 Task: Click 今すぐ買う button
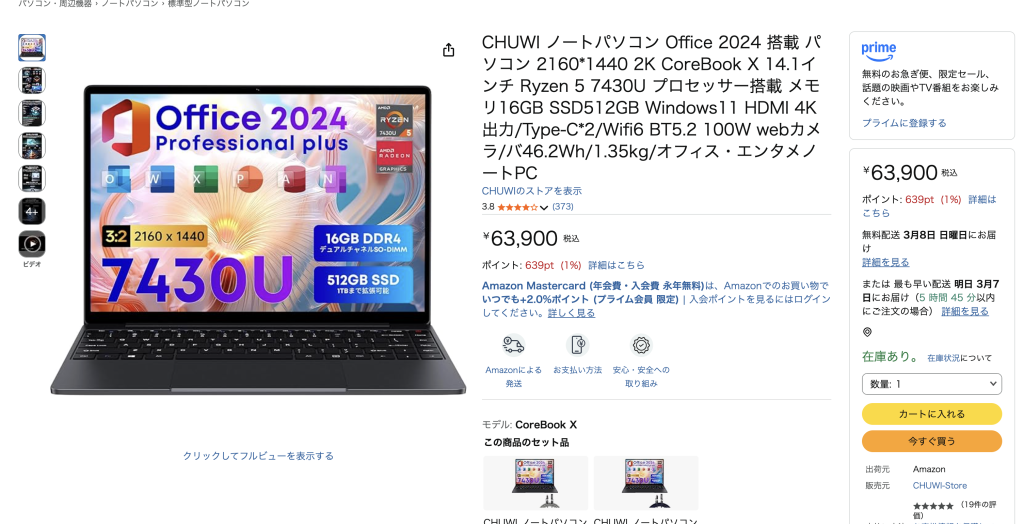pos(932,441)
